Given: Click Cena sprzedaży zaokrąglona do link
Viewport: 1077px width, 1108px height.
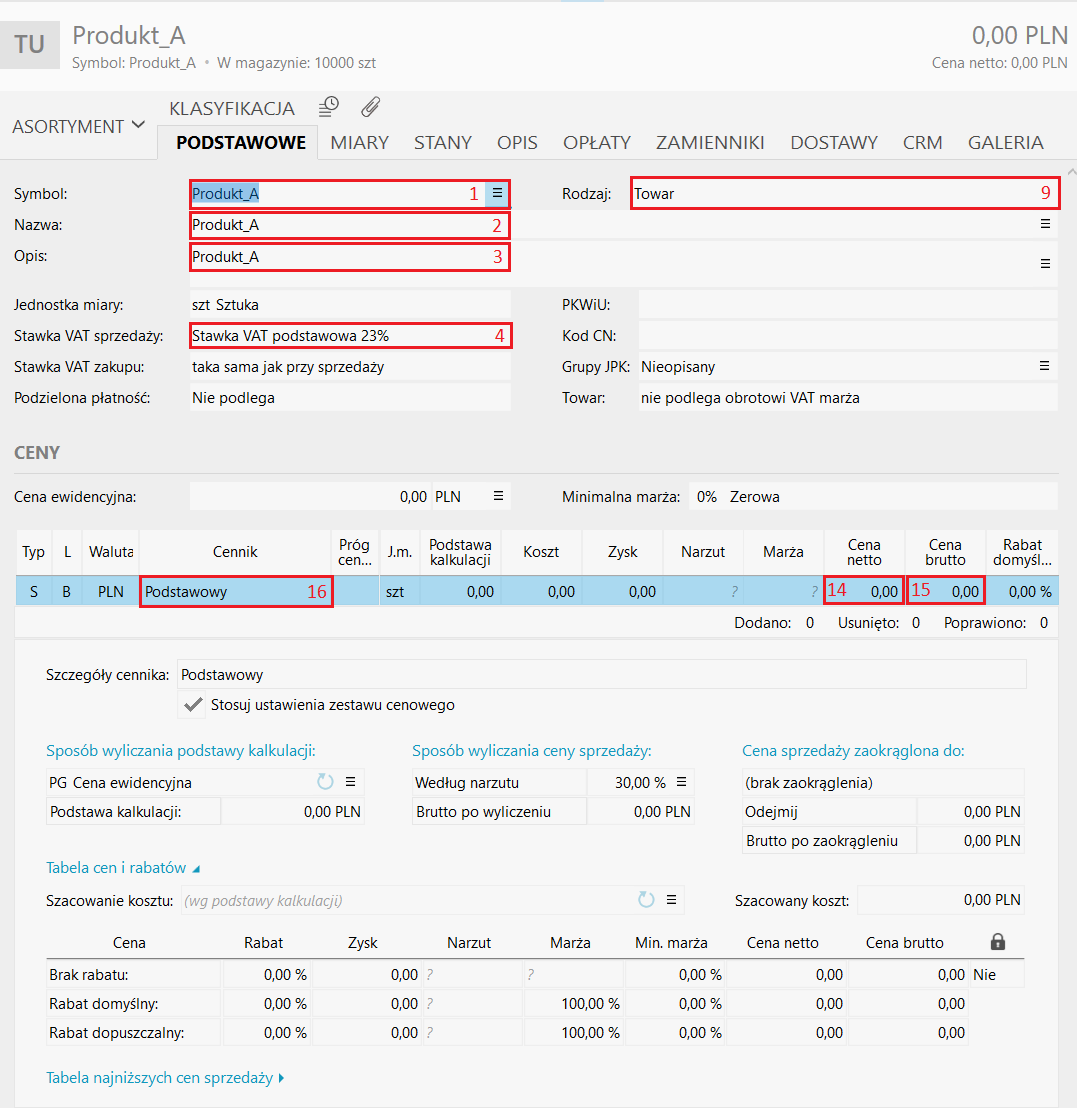Looking at the screenshot, I should (853, 751).
